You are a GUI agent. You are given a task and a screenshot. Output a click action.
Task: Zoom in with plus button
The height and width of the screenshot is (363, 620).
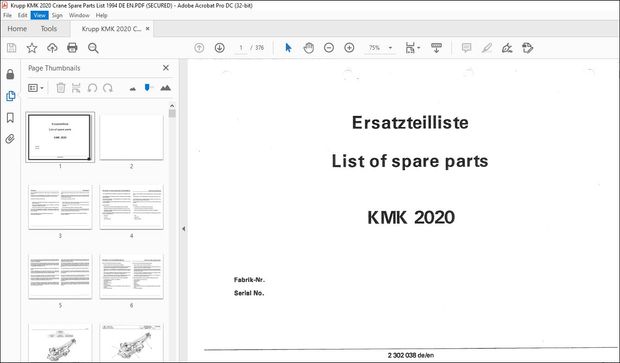point(349,48)
